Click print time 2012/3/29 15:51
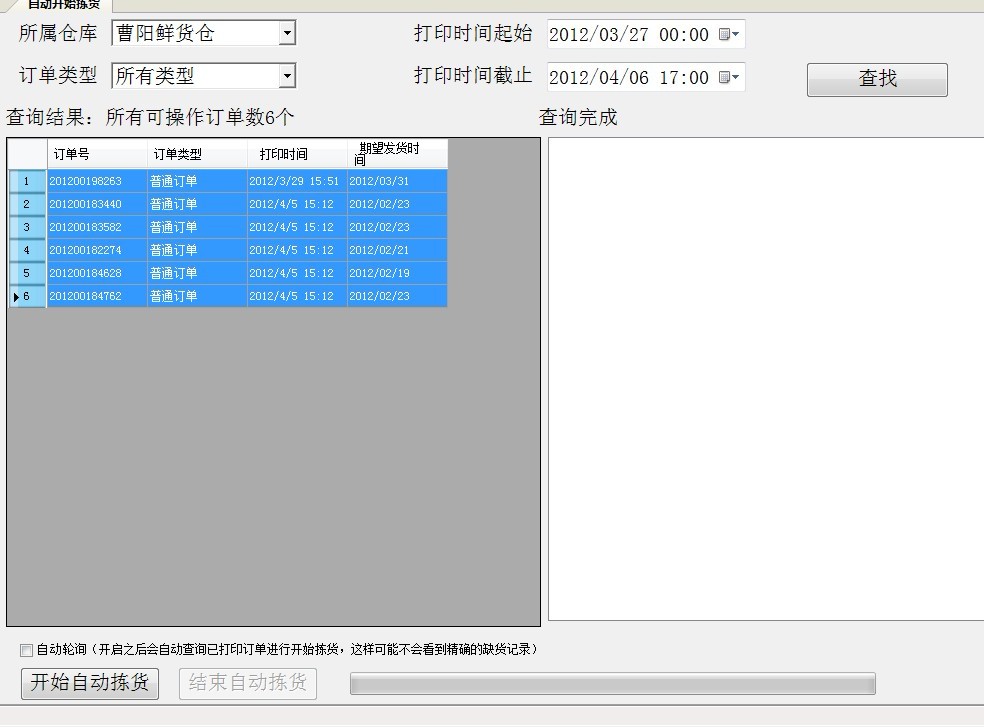This screenshot has width=984, height=727. (x=297, y=181)
